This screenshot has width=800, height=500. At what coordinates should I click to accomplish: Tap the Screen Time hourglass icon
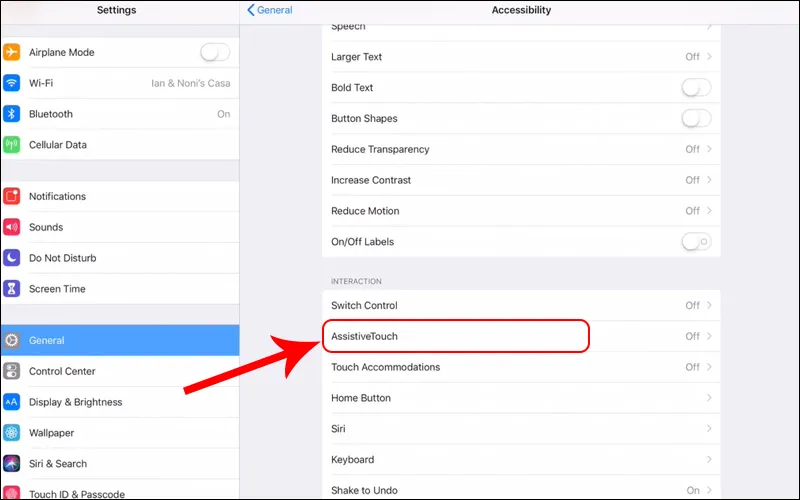(x=11, y=289)
